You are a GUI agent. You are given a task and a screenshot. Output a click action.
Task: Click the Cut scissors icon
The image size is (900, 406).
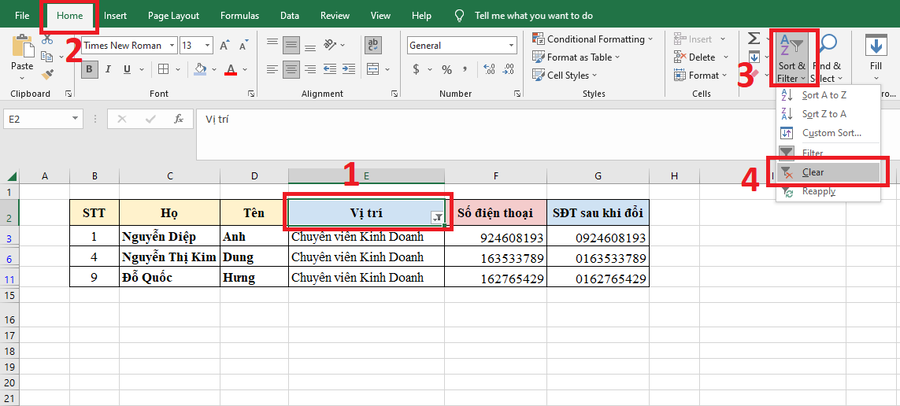[47, 39]
